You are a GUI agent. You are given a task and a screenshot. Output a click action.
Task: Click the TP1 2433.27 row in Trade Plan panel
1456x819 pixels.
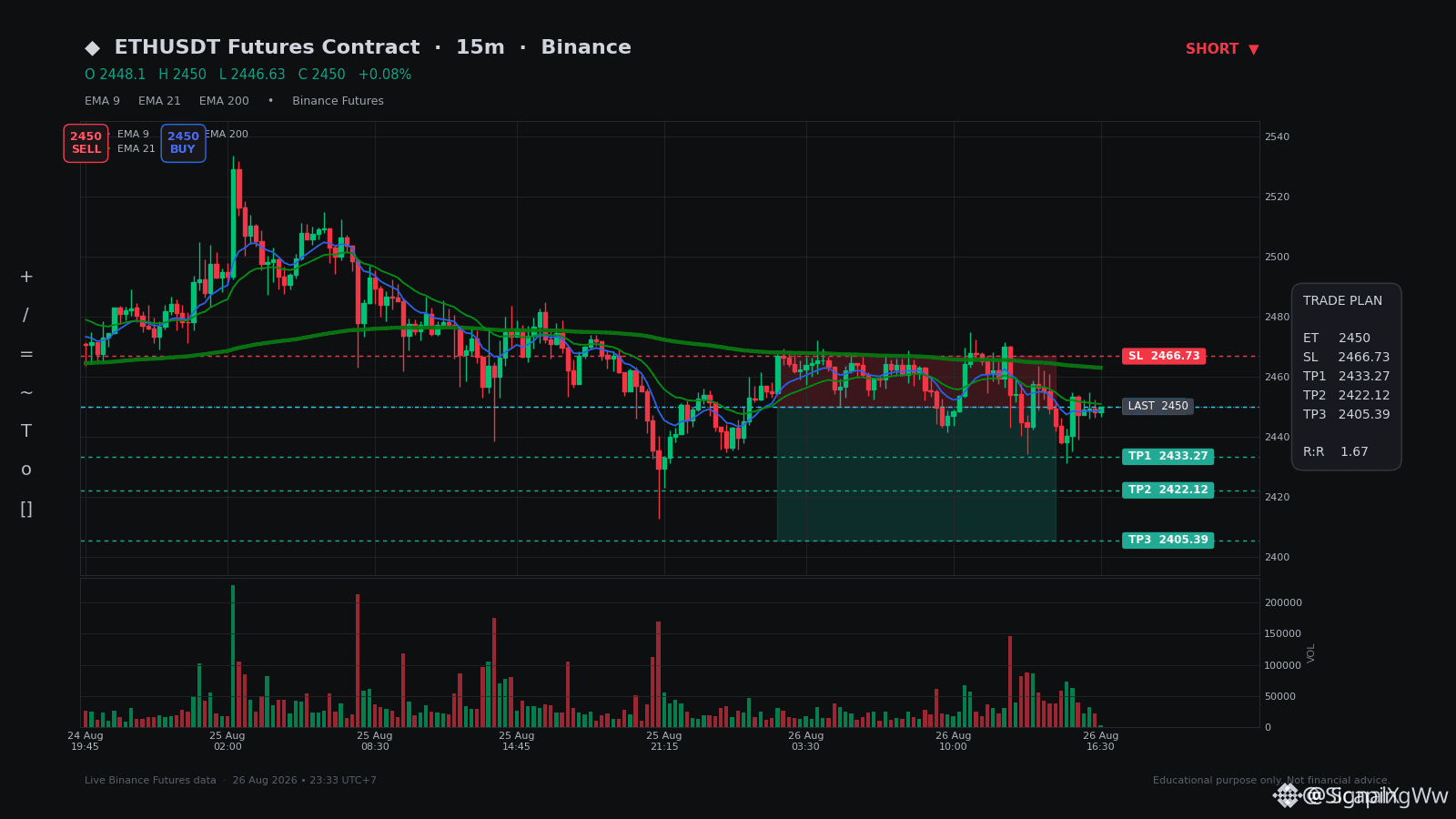click(x=1347, y=376)
